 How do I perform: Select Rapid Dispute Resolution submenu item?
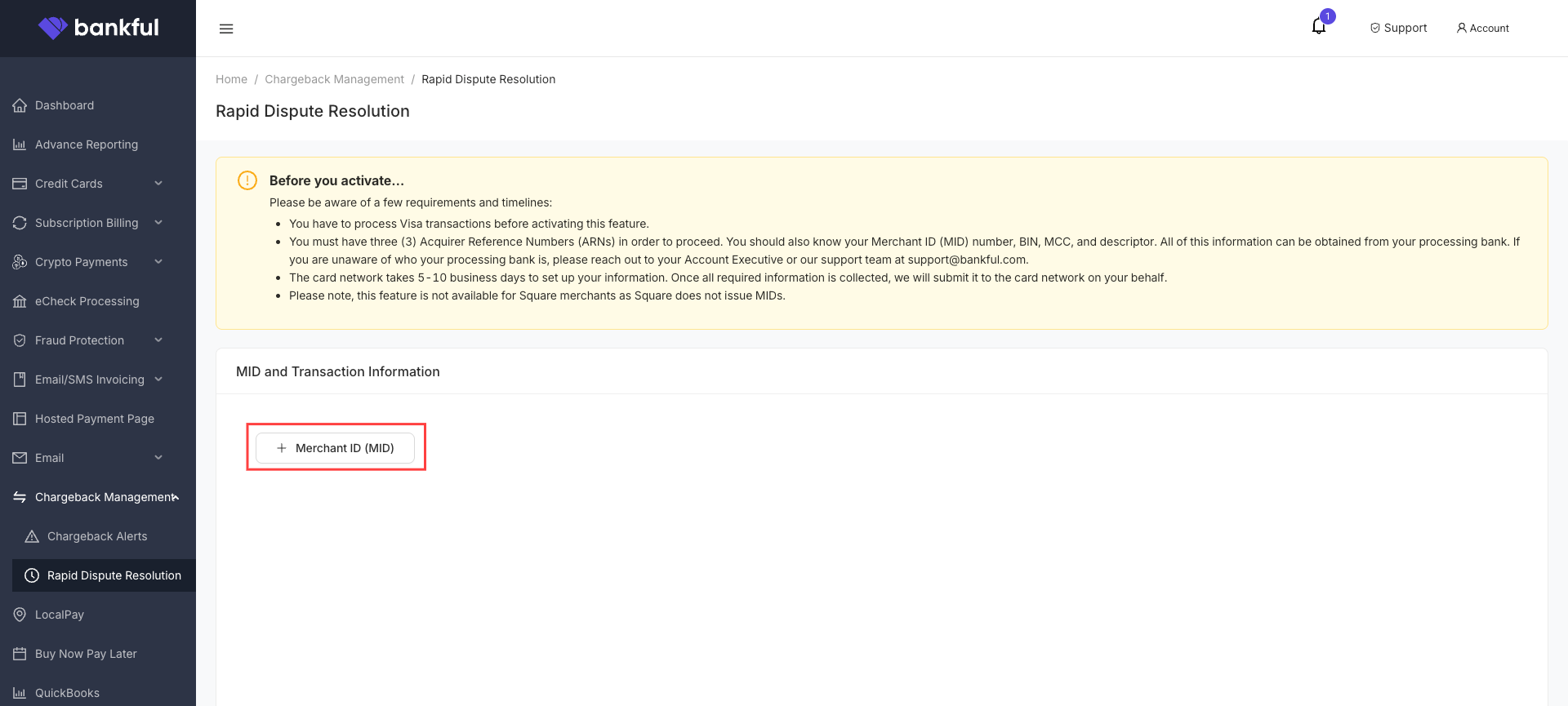[x=104, y=575]
